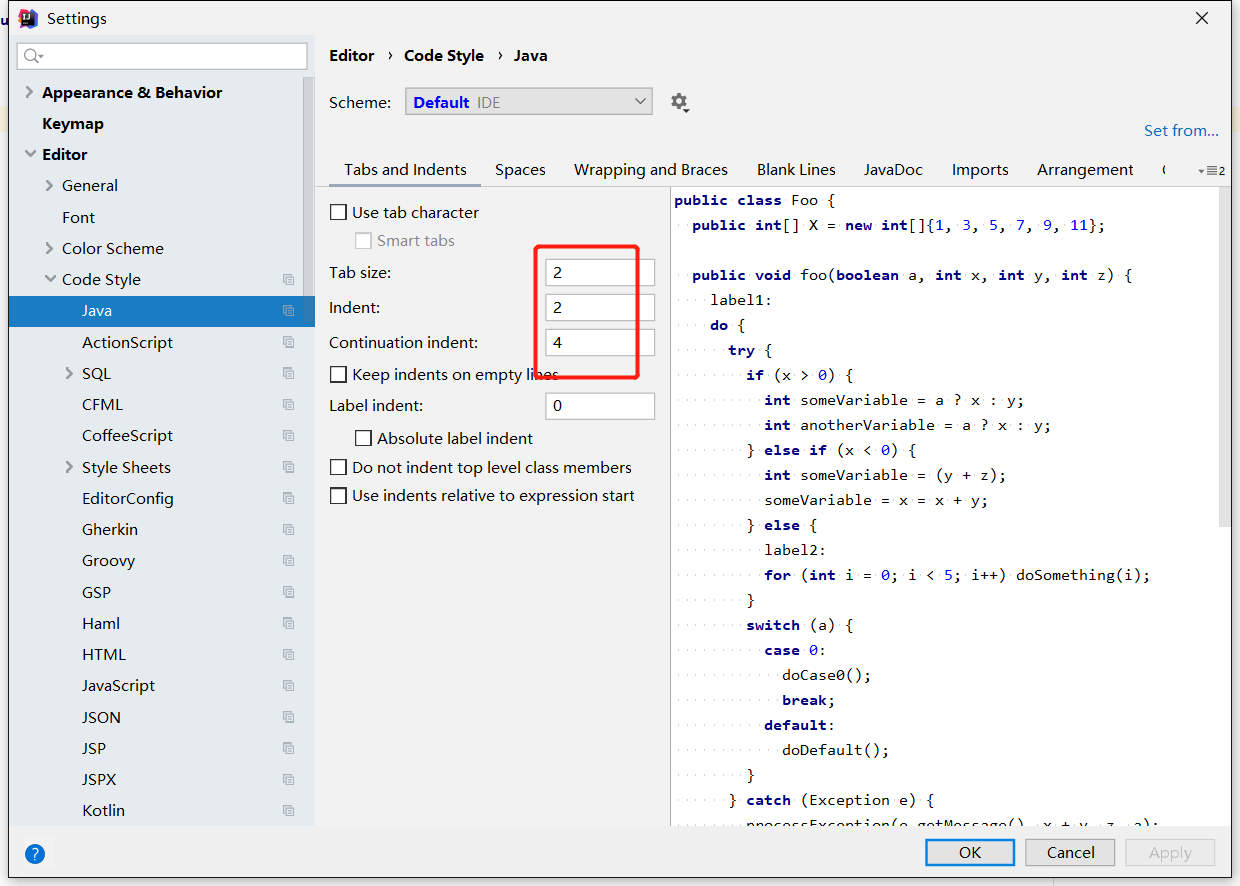This screenshot has height=886, width=1240.
Task: Click the copy icon beside Gherkin
Action: click(x=288, y=530)
